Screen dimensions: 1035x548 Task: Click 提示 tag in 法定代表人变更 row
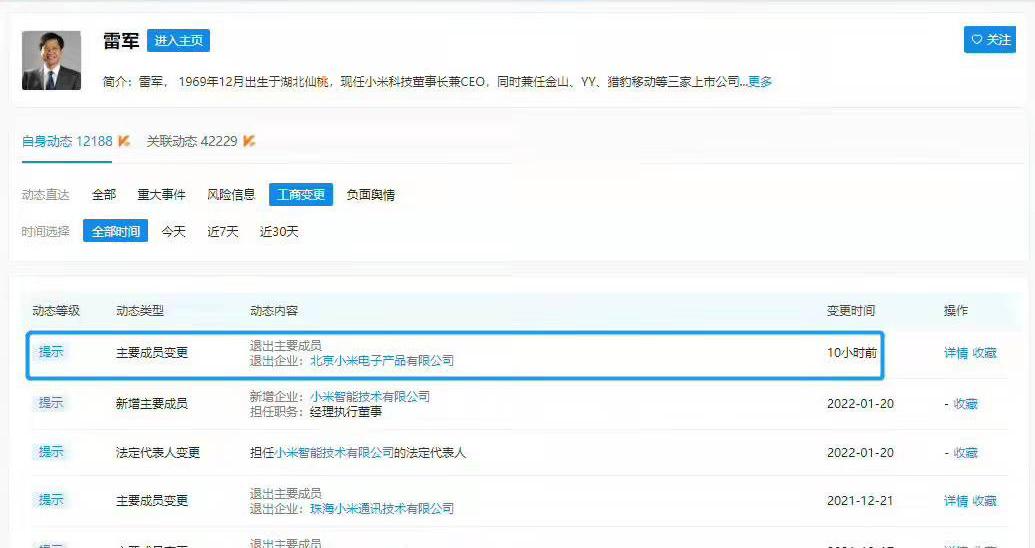pos(51,451)
